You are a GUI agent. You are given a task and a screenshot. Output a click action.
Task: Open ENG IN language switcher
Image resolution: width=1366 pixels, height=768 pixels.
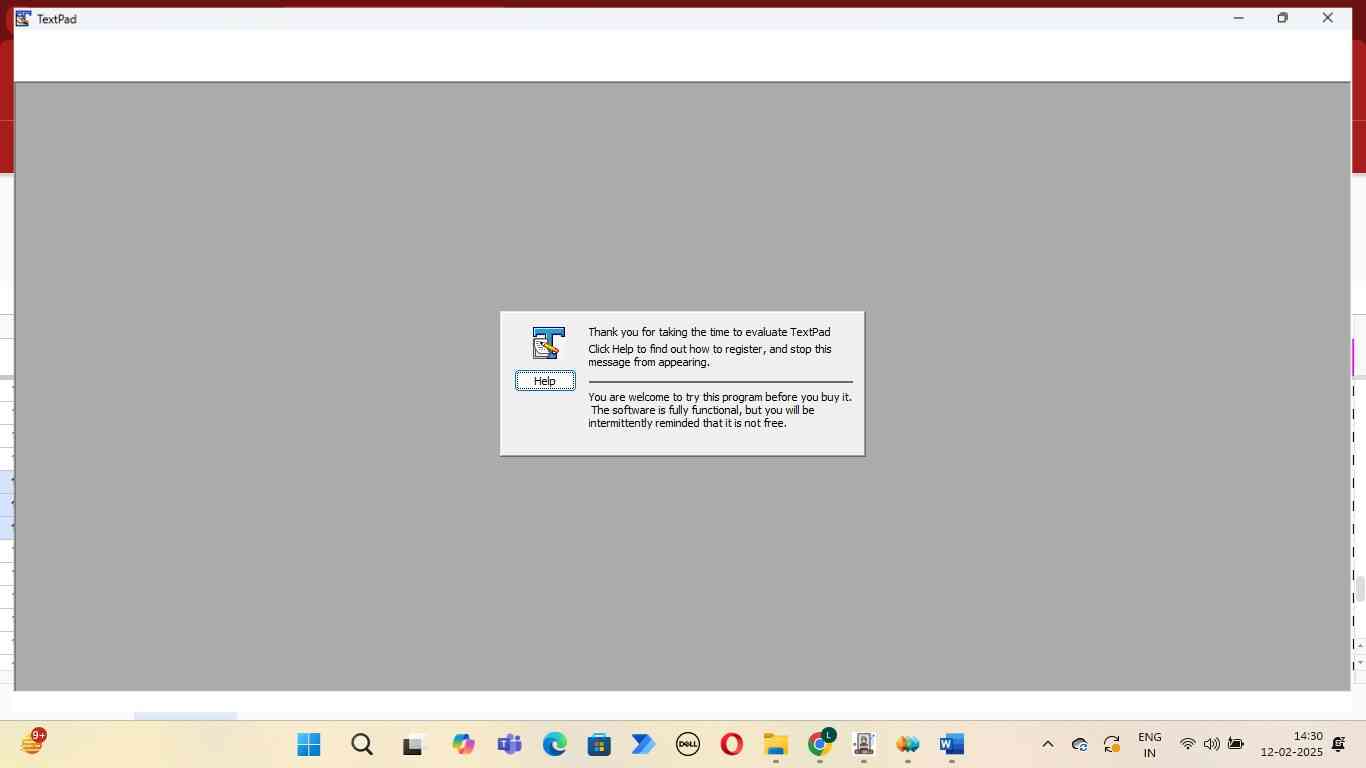pyautogui.click(x=1150, y=744)
